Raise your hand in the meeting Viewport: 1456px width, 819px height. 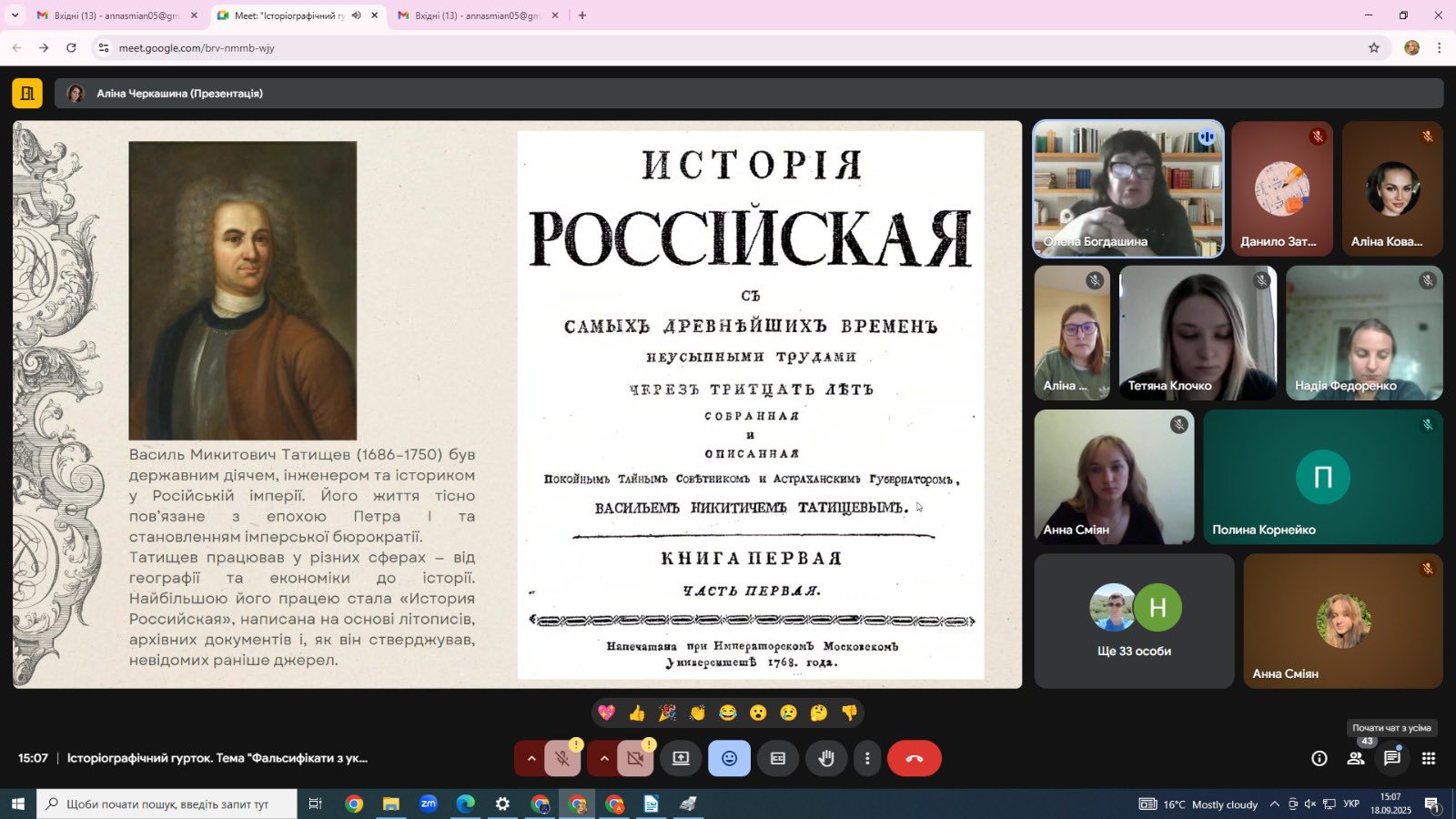click(826, 758)
